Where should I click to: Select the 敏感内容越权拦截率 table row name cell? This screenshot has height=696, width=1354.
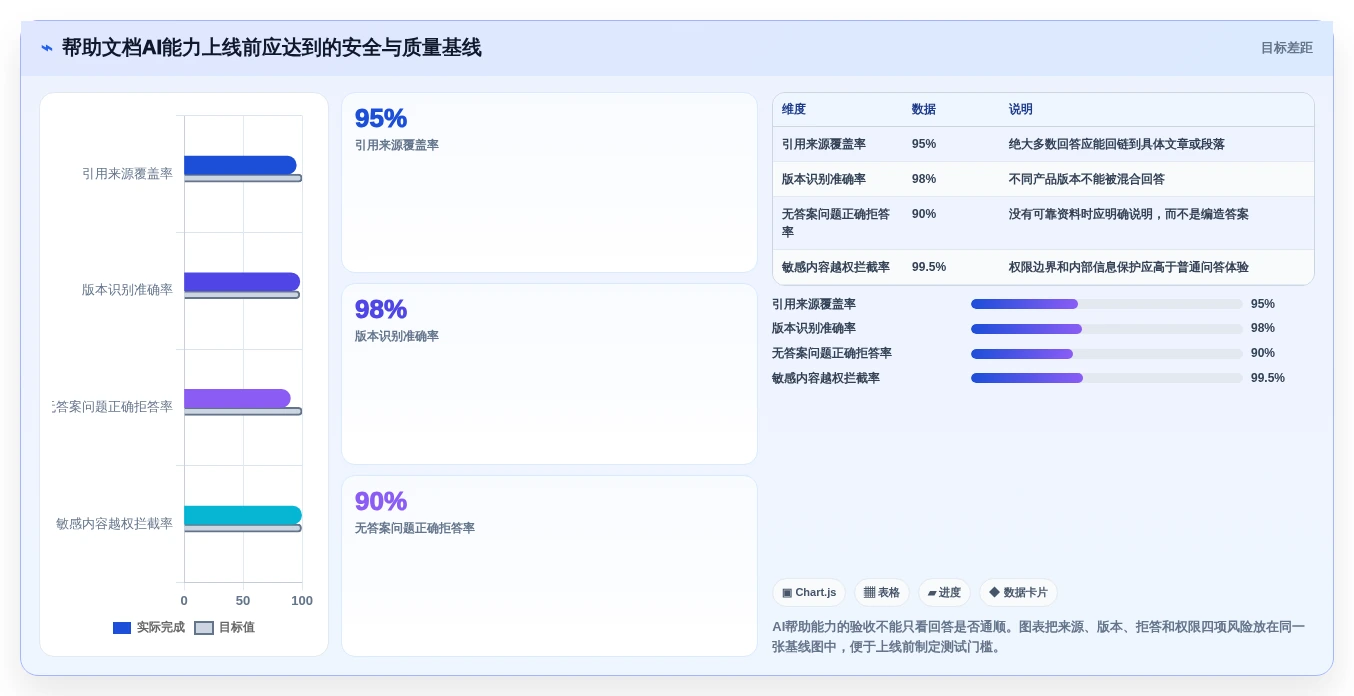836,267
